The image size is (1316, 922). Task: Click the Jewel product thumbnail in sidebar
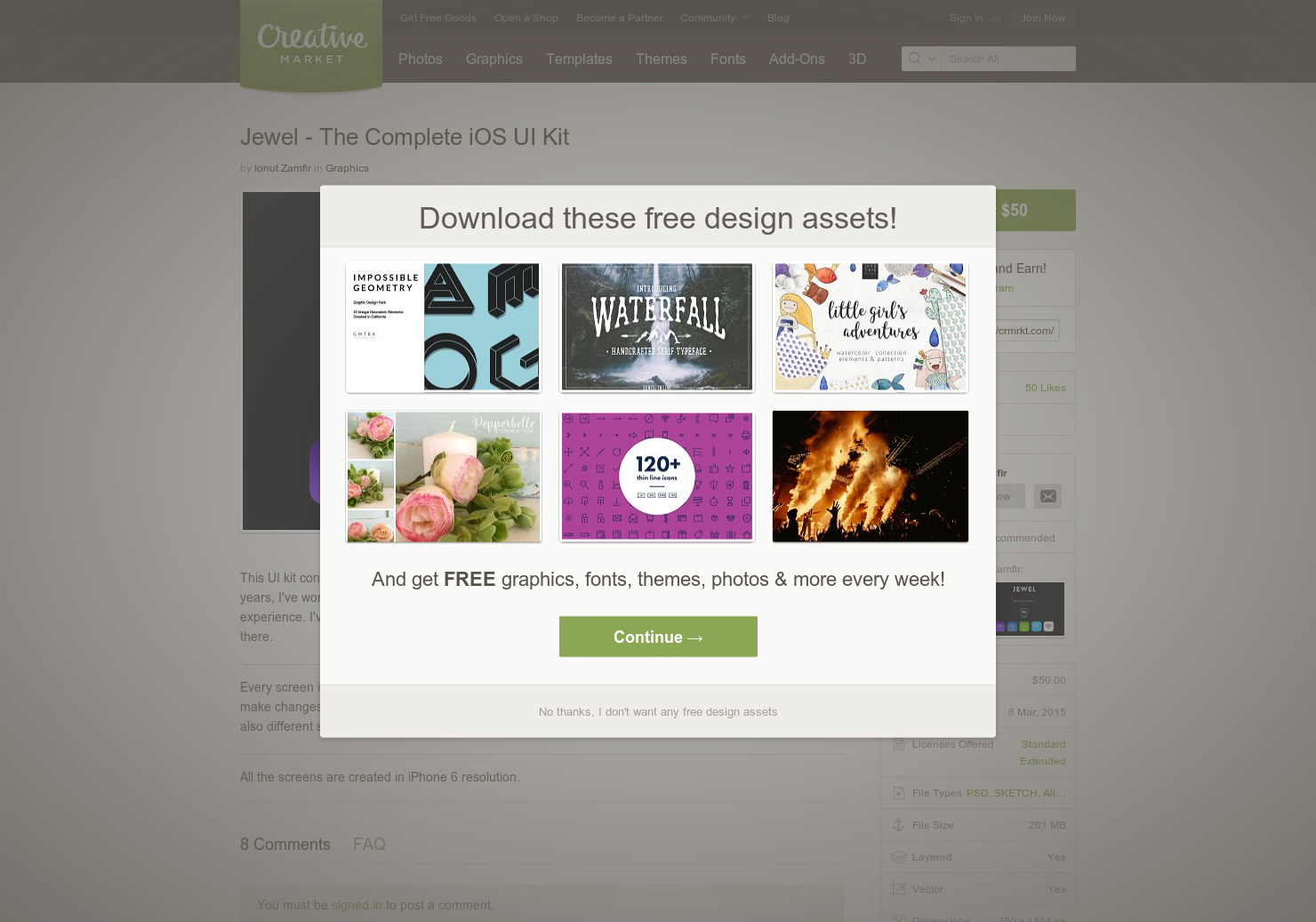click(x=1029, y=609)
